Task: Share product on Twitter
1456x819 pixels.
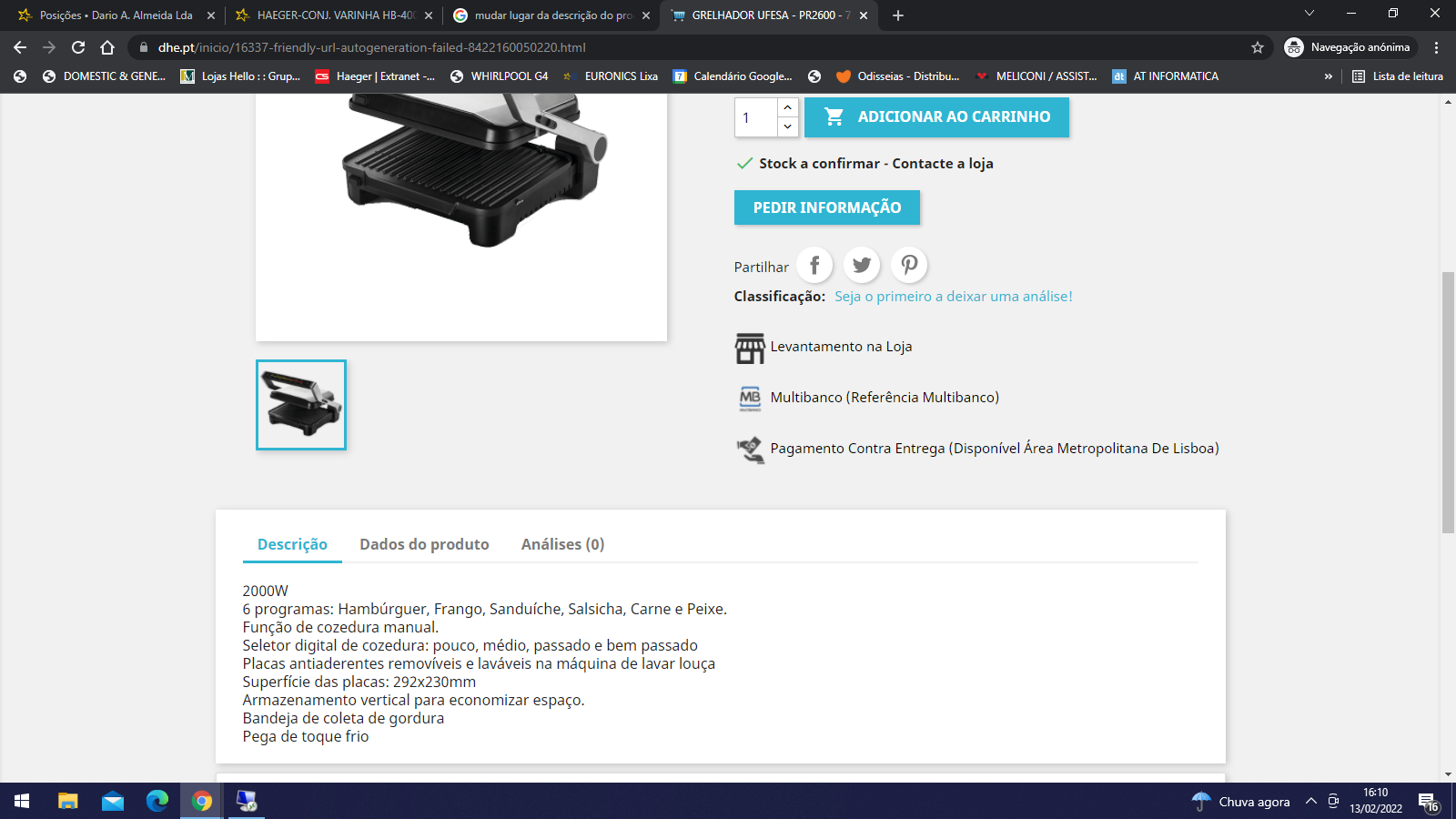Action: (862, 265)
